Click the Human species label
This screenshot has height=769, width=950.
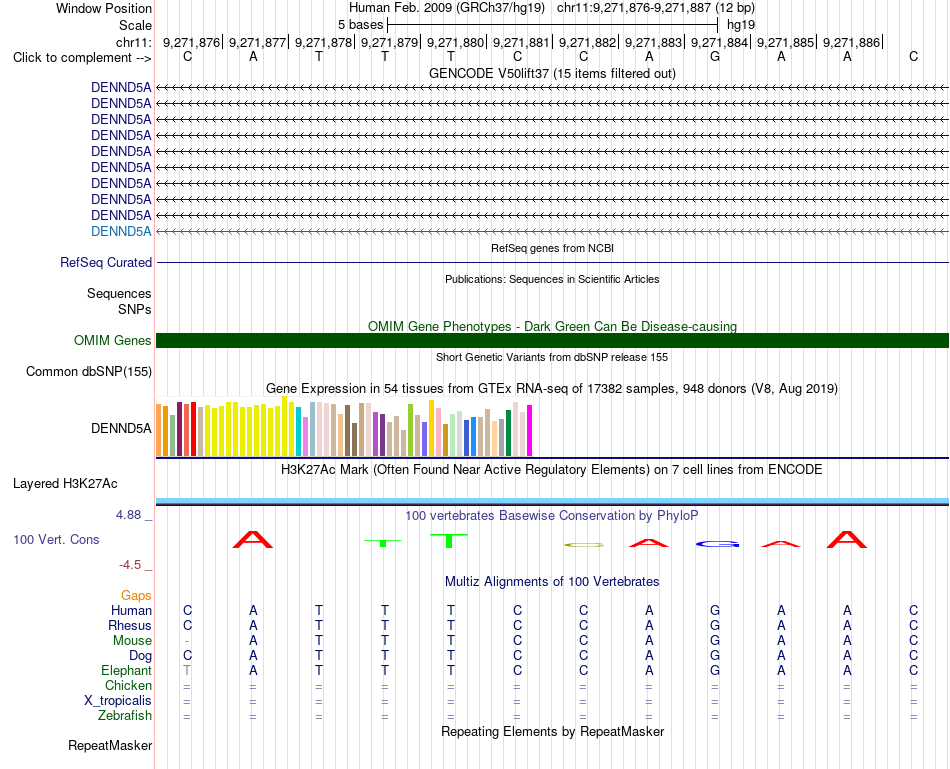click(x=131, y=610)
